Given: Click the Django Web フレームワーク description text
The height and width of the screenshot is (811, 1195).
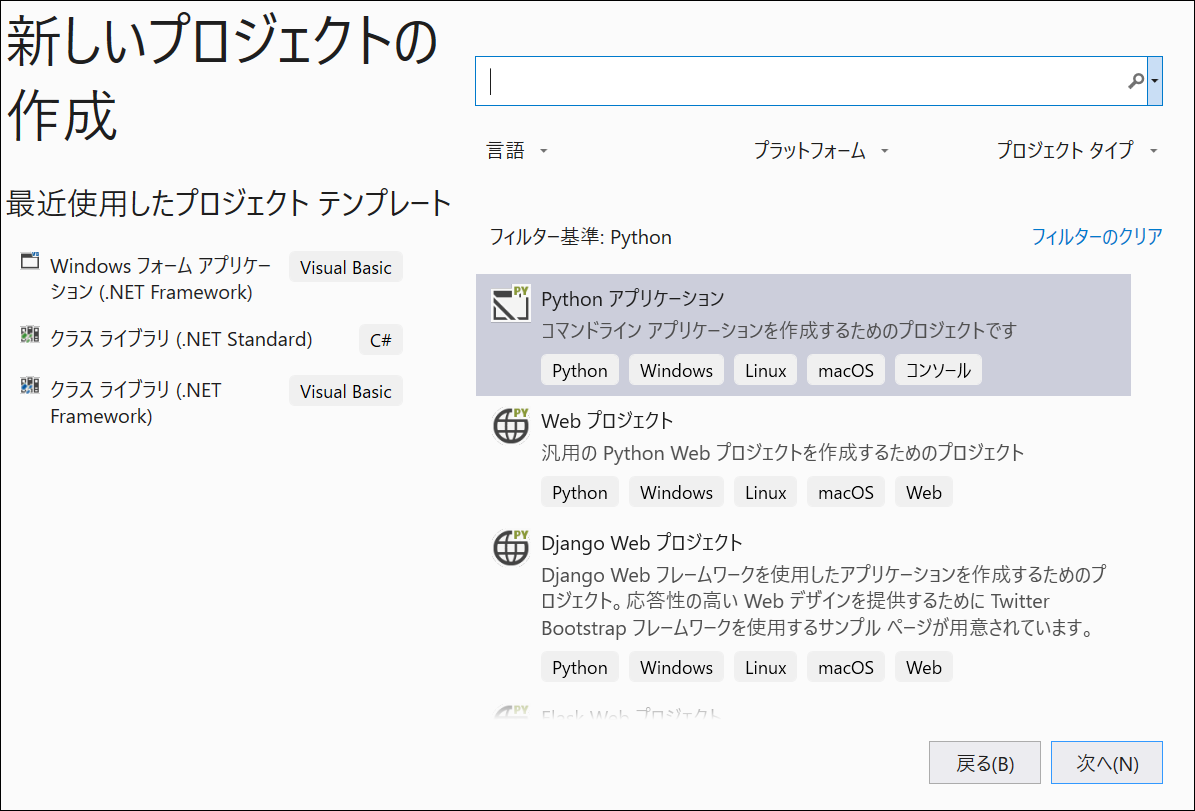Looking at the screenshot, I should [823, 601].
